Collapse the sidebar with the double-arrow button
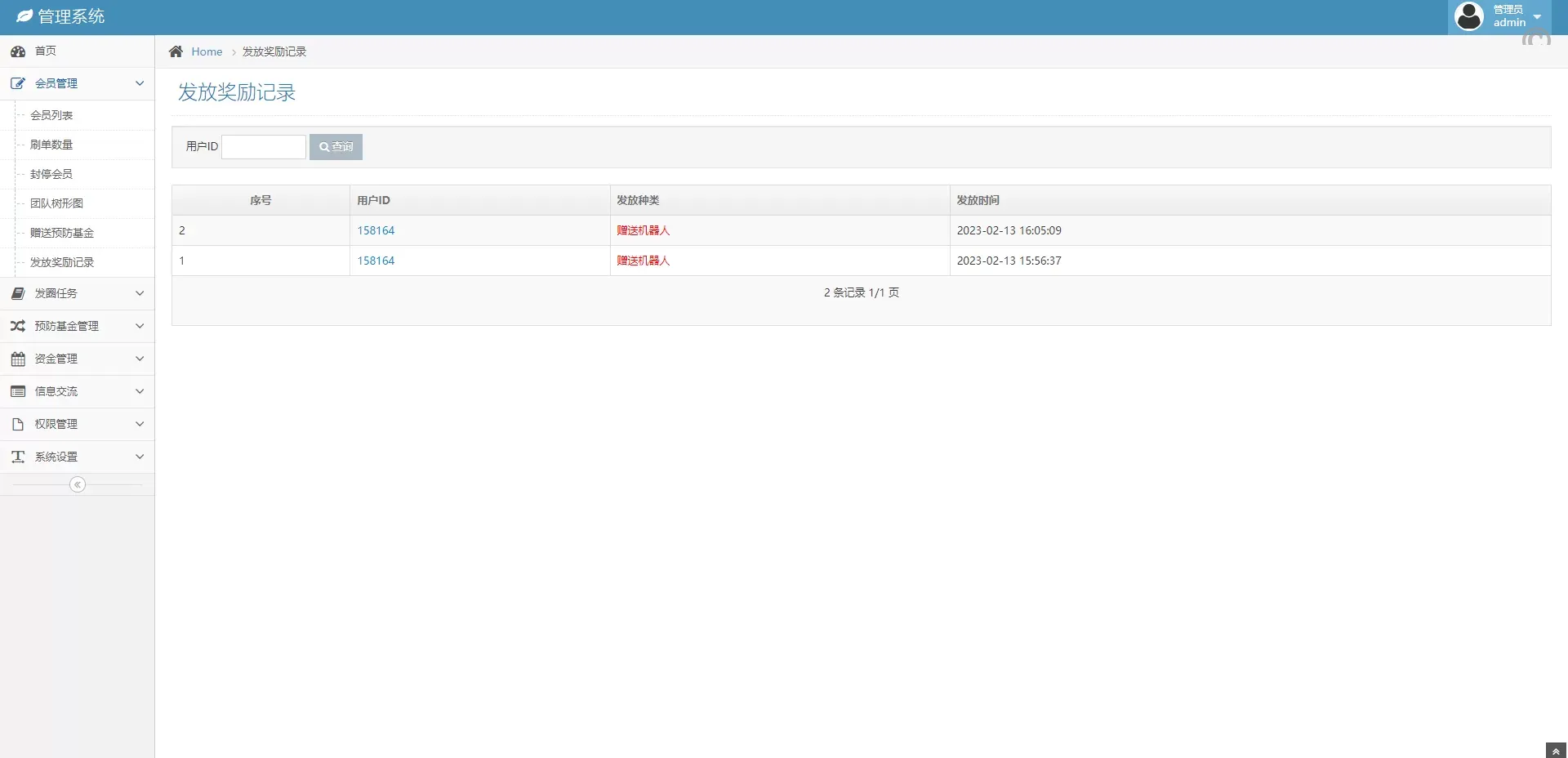Viewport: 1568px width, 758px height. pos(78,485)
